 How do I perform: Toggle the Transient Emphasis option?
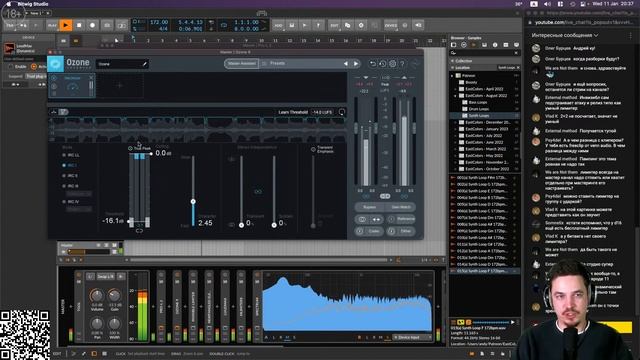pos(313,149)
